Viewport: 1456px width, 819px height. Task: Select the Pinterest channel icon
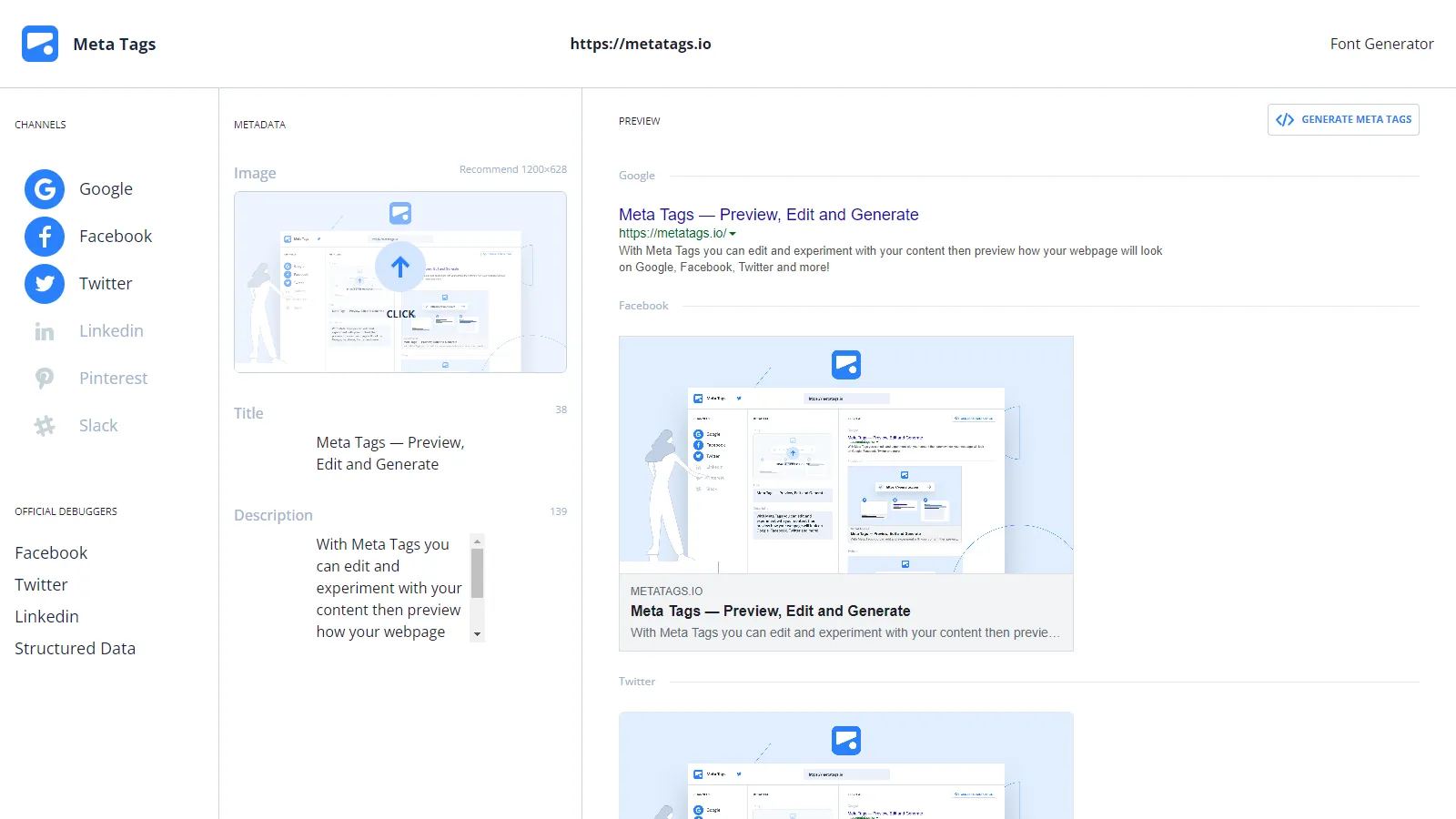(x=44, y=378)
